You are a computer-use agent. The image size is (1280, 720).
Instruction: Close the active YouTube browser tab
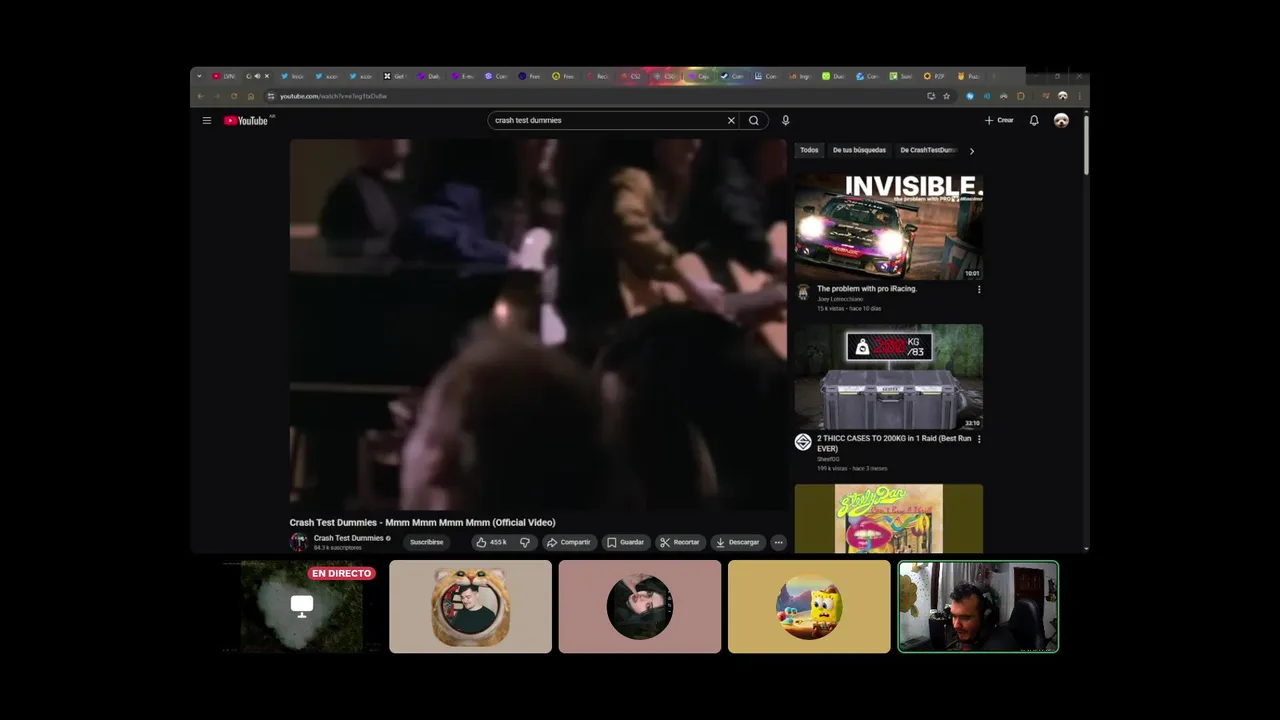point(266,76)
